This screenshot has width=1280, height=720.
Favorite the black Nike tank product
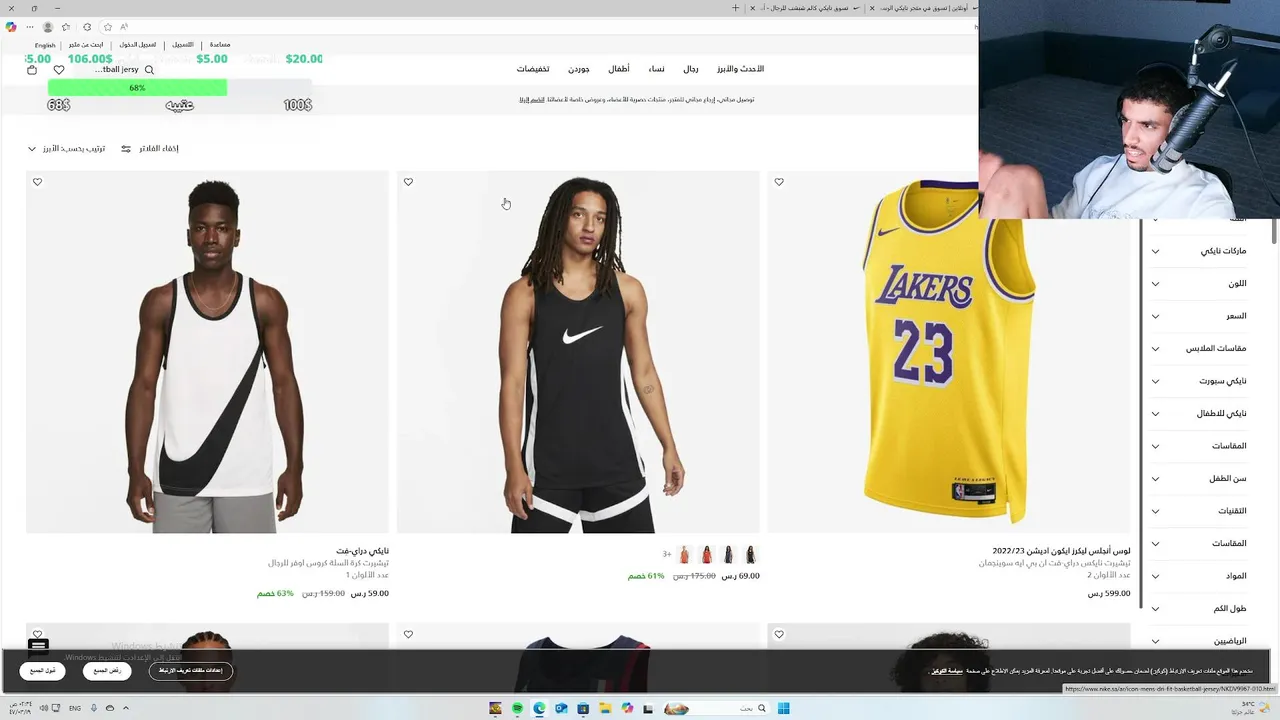click(x=408, y=182)
